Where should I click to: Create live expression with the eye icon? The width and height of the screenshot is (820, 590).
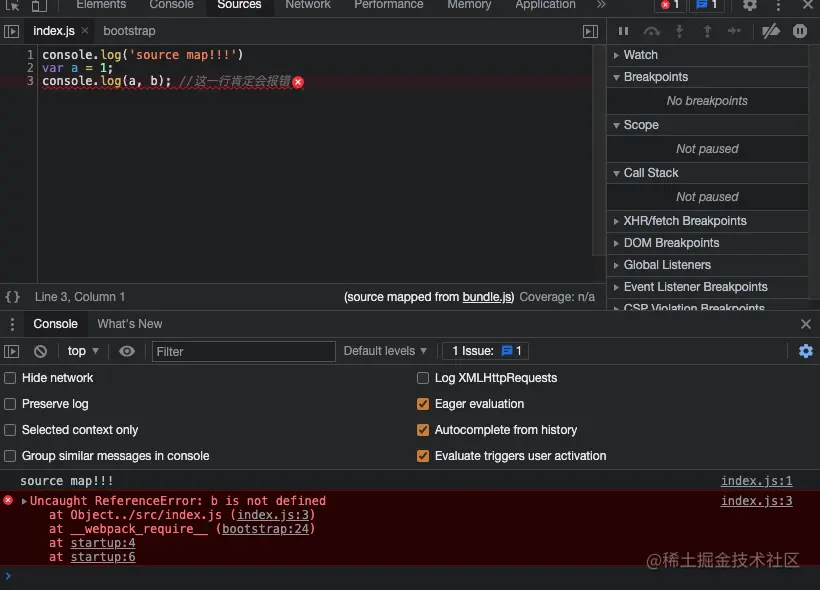[127, 351]
